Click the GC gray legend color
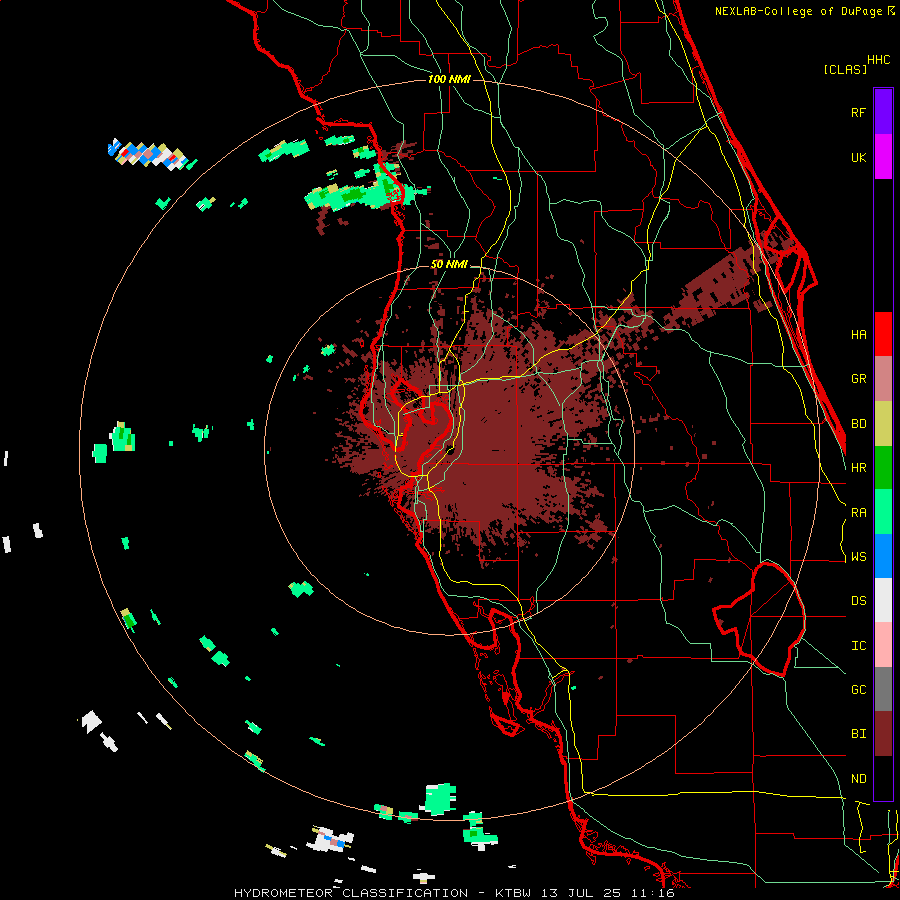Screen dimensions: 900x900 click(883, 689)
